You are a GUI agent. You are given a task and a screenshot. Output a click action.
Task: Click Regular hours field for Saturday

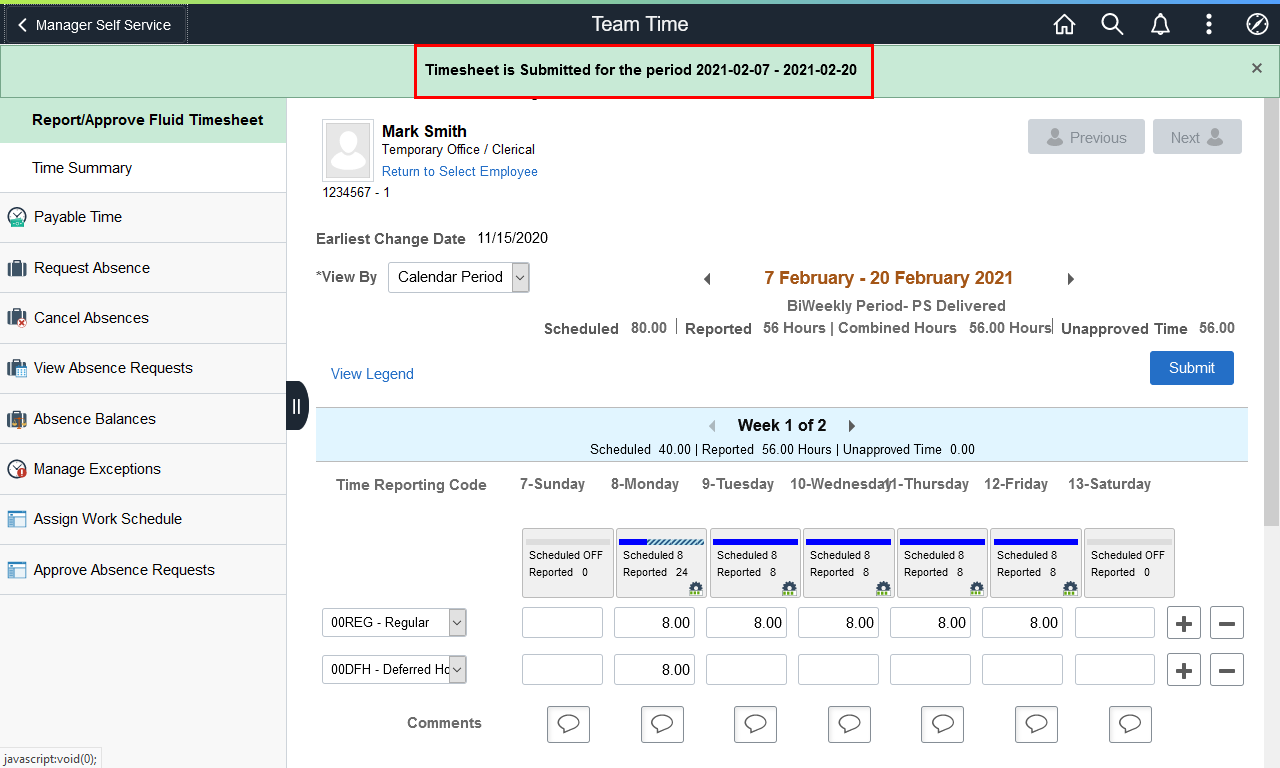(1115, 622)
